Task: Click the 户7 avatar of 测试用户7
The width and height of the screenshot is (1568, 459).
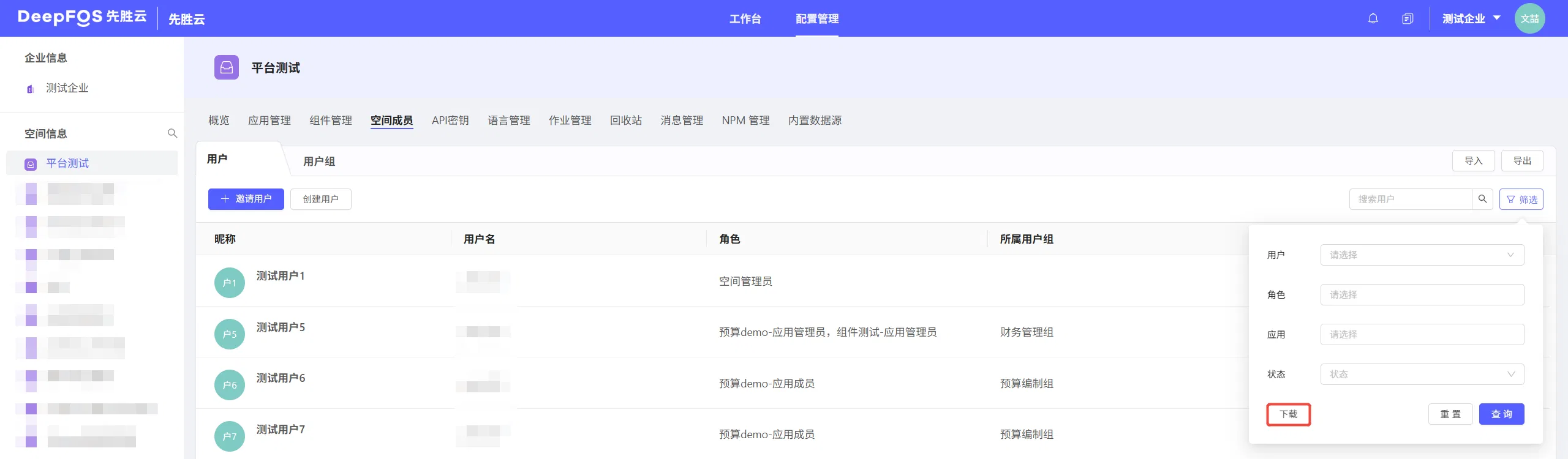Action: pos(230,436)
